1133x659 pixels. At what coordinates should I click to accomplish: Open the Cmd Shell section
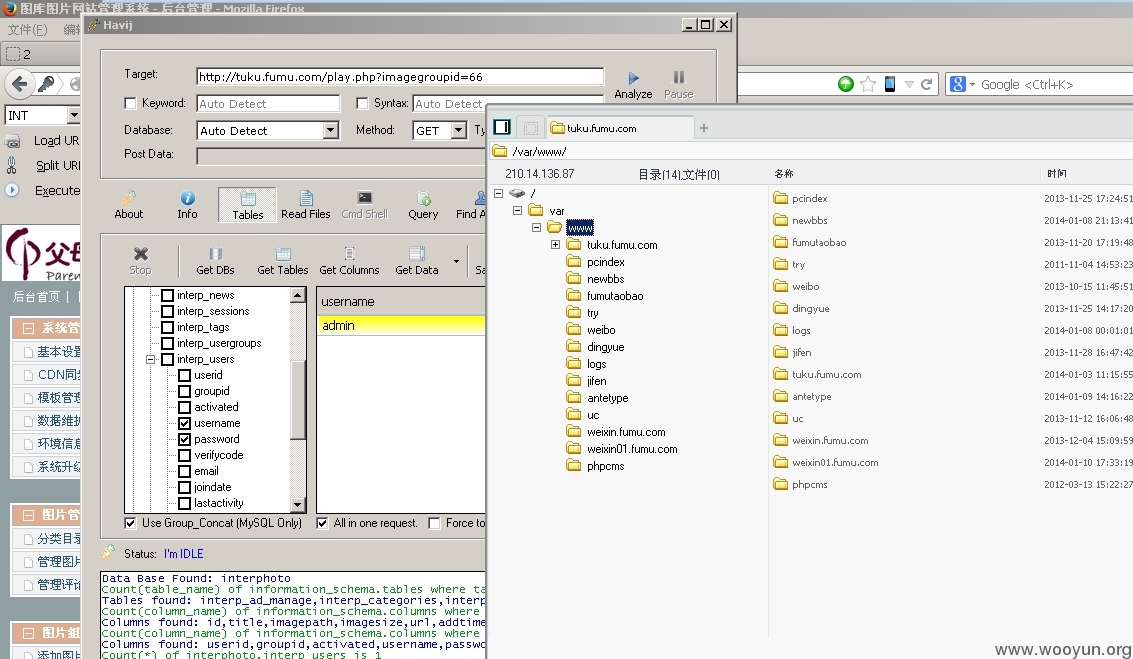(365, 205)
